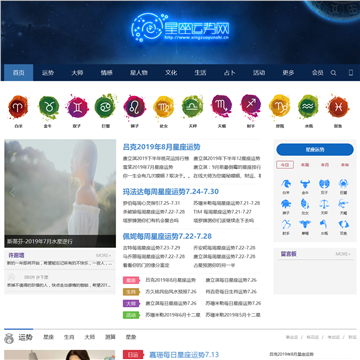The image size is (360, 360).
Task: Open the Virgo 处女 colored badge icon
Action: click(164, 107)
